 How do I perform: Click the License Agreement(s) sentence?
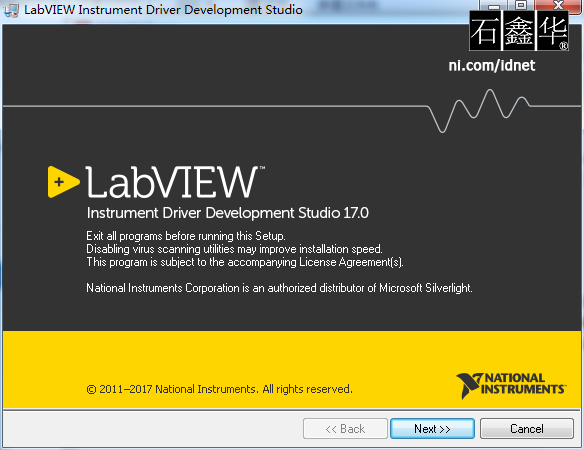(x=245, y=262)
